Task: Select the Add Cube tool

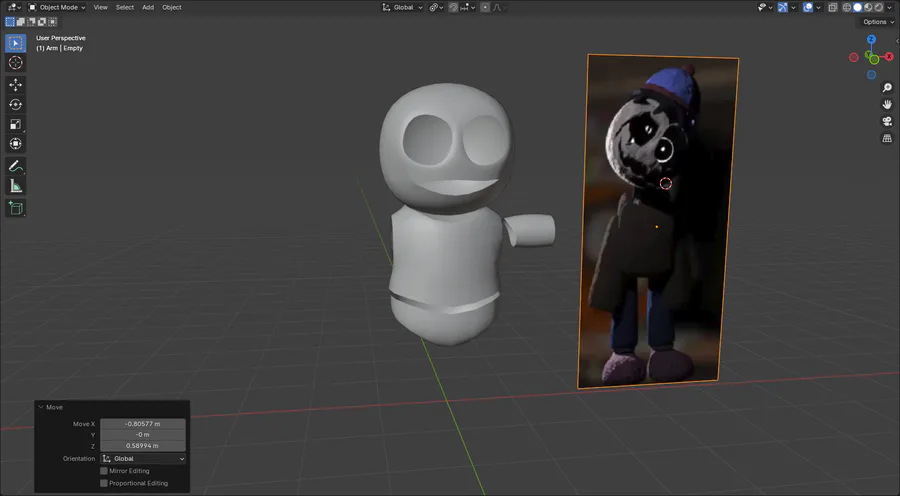Action: (15, 208)
